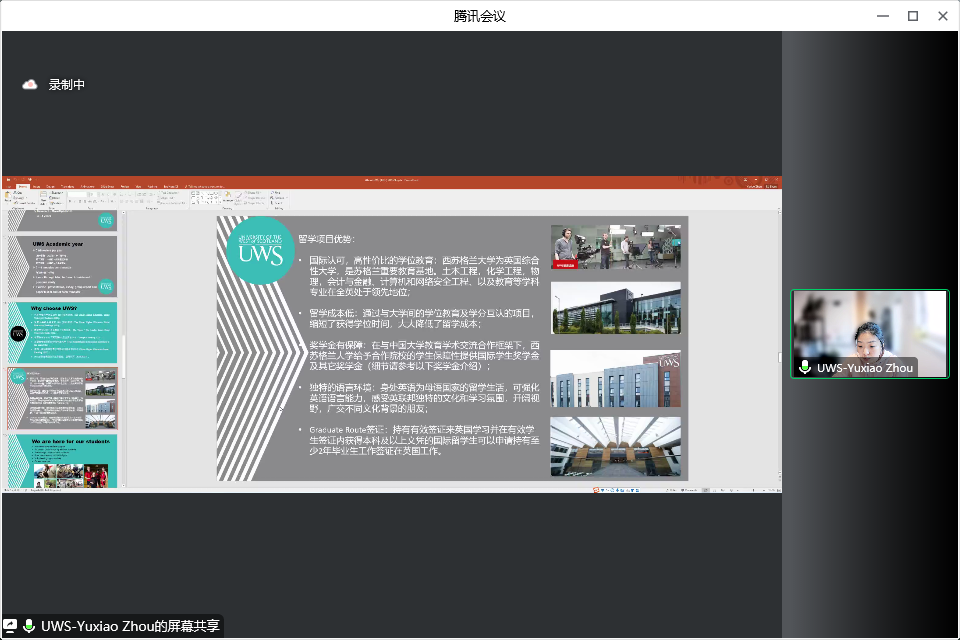This screenshot has width=960, height=640.
Task: Switch to Normal view via status bar icon
Action: click(706, 490)
